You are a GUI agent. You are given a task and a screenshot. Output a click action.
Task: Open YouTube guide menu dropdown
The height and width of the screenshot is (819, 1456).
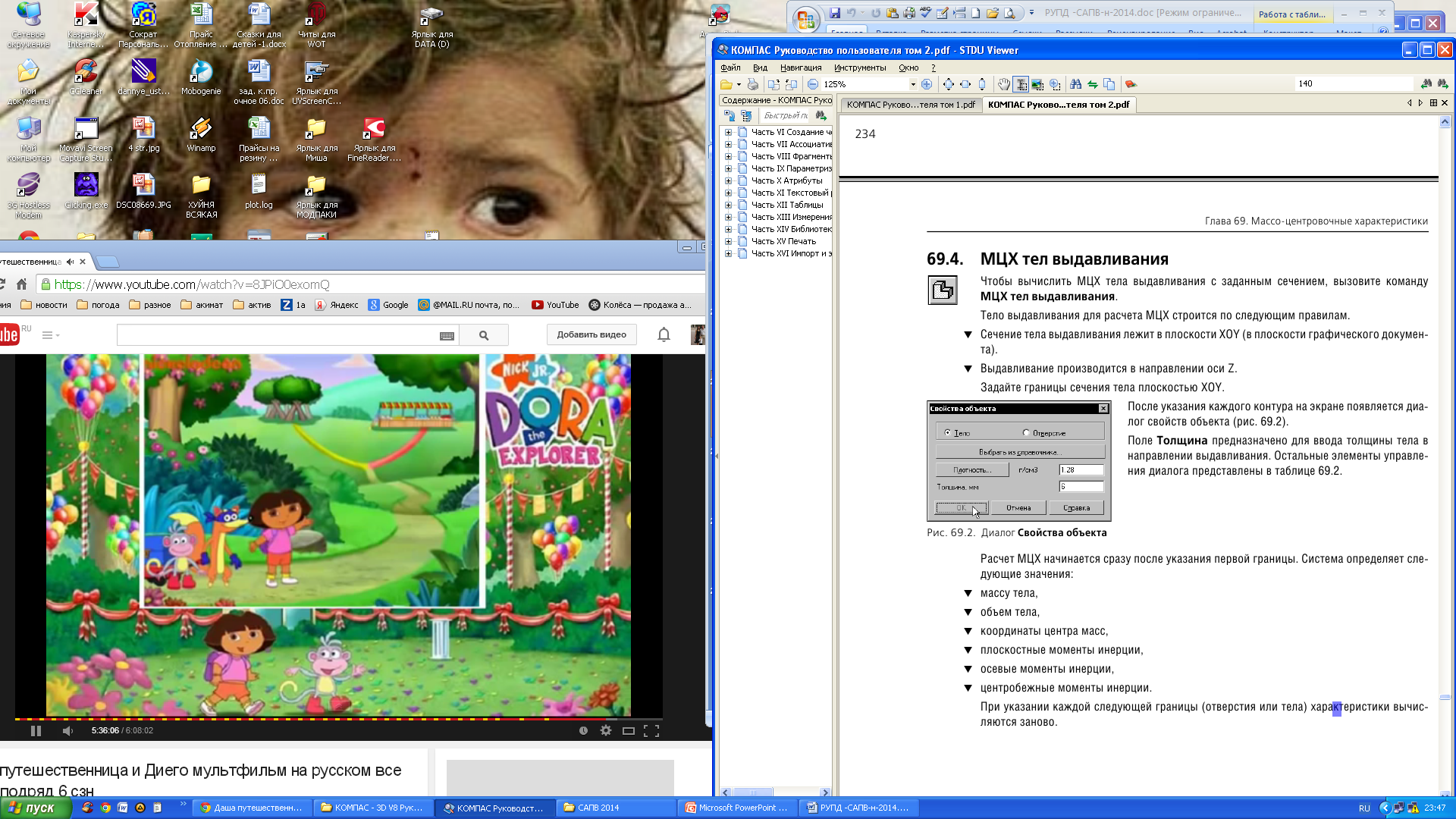point(50,335)
